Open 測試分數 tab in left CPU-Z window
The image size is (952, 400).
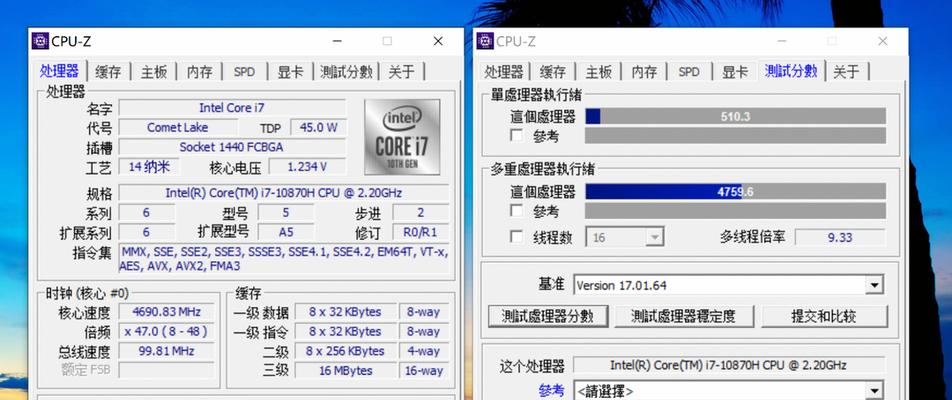[x=346, y=72]
